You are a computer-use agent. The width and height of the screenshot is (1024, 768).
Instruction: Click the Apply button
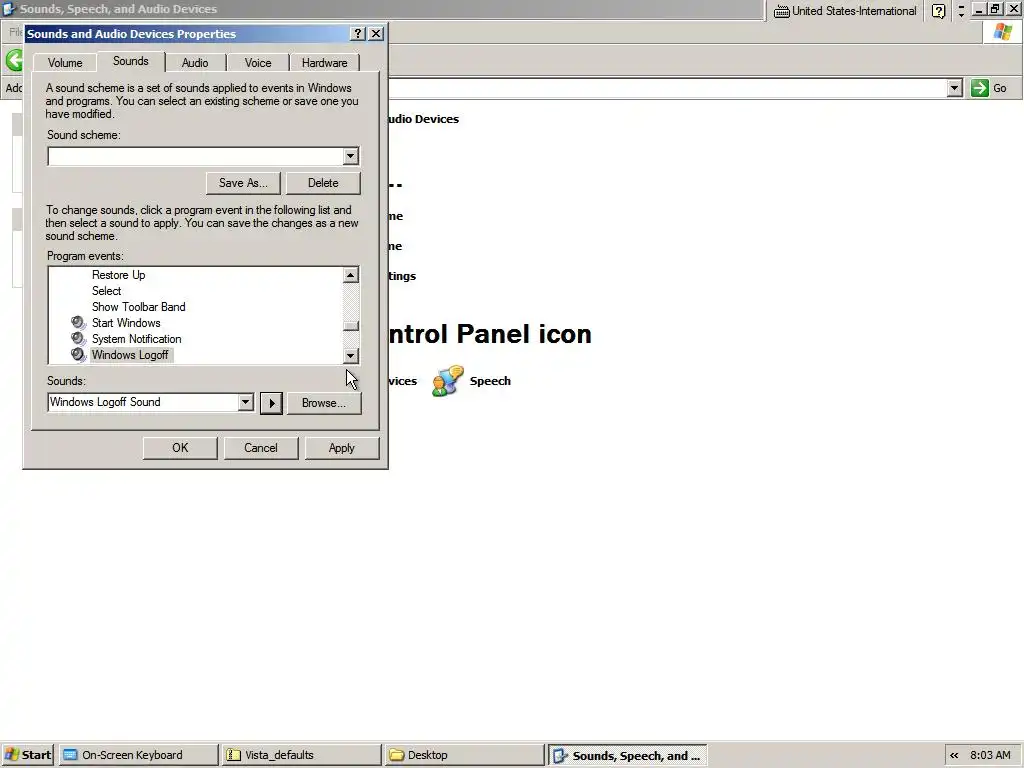(x=342, y=448)
